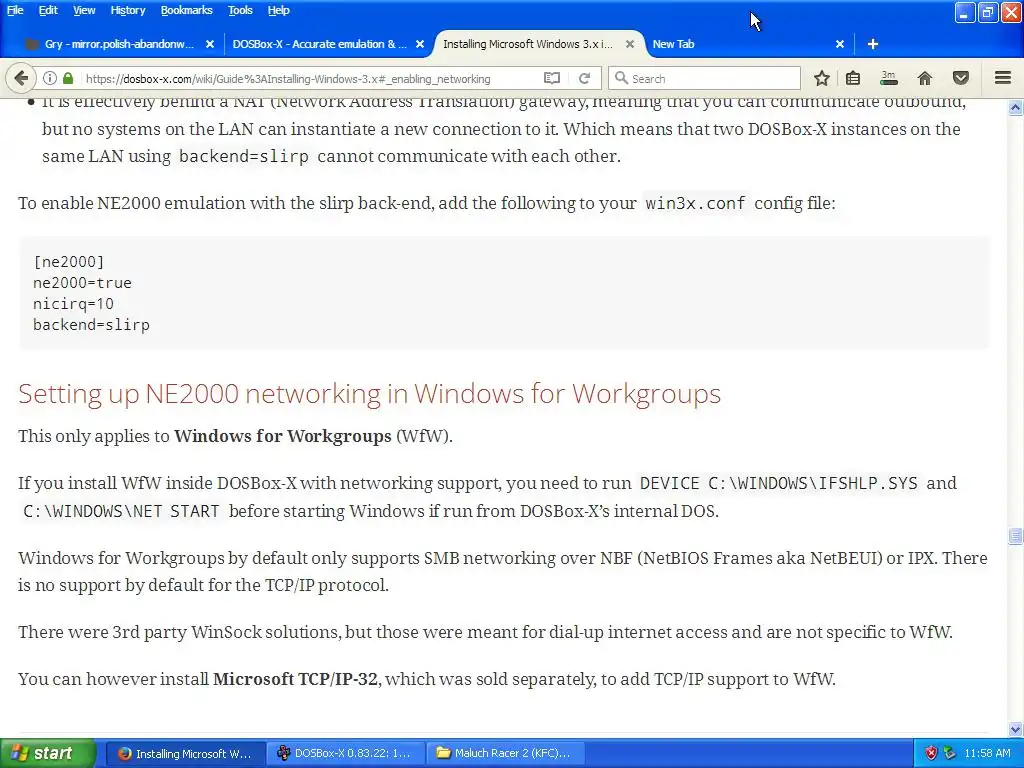The width and height of the screenshot is (1024, 768).
Task: Click the nicirq=10 config line
Action: (73, 304)
